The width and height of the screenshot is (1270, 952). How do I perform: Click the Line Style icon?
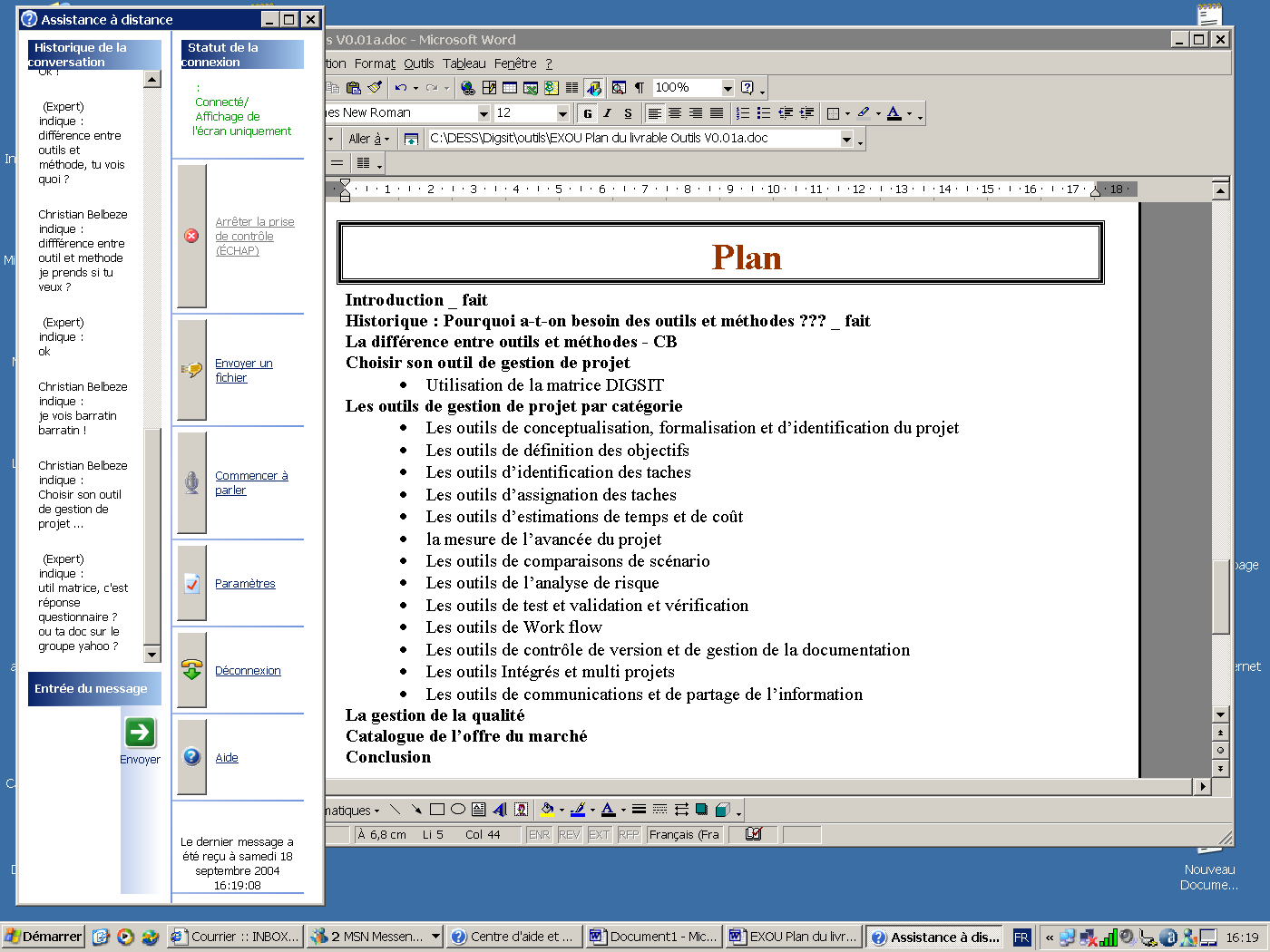tap(639, 810)
